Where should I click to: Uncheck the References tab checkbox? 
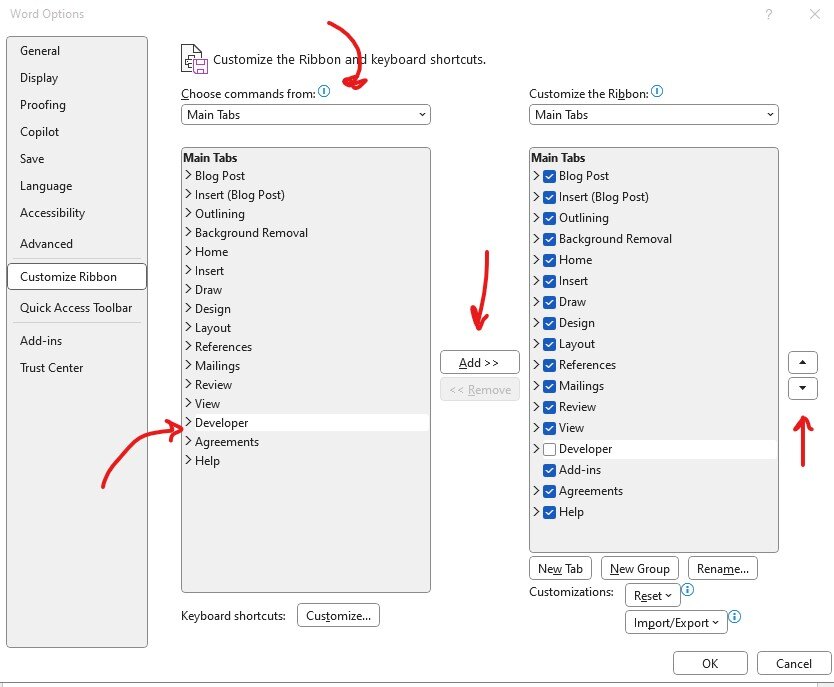[x=549, y=365]
